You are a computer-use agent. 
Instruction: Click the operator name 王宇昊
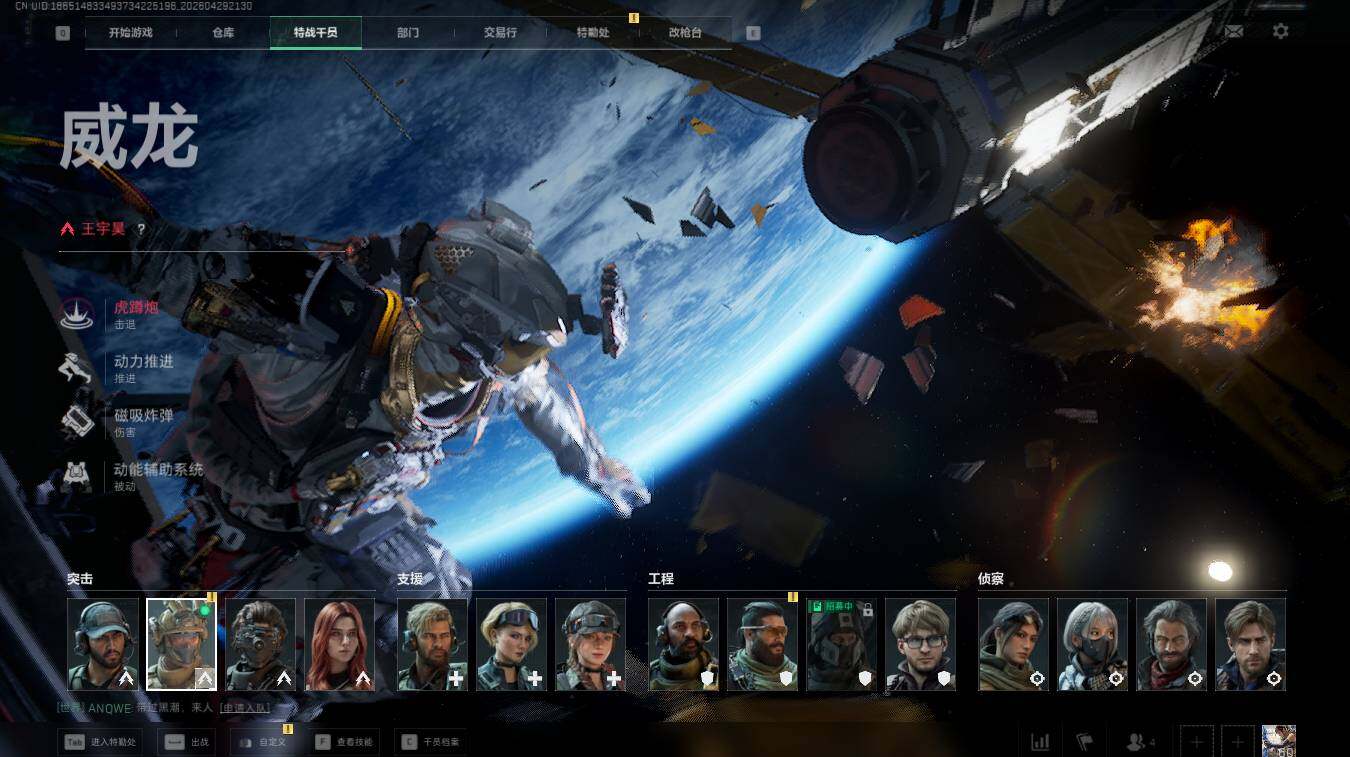coord(104,229)
